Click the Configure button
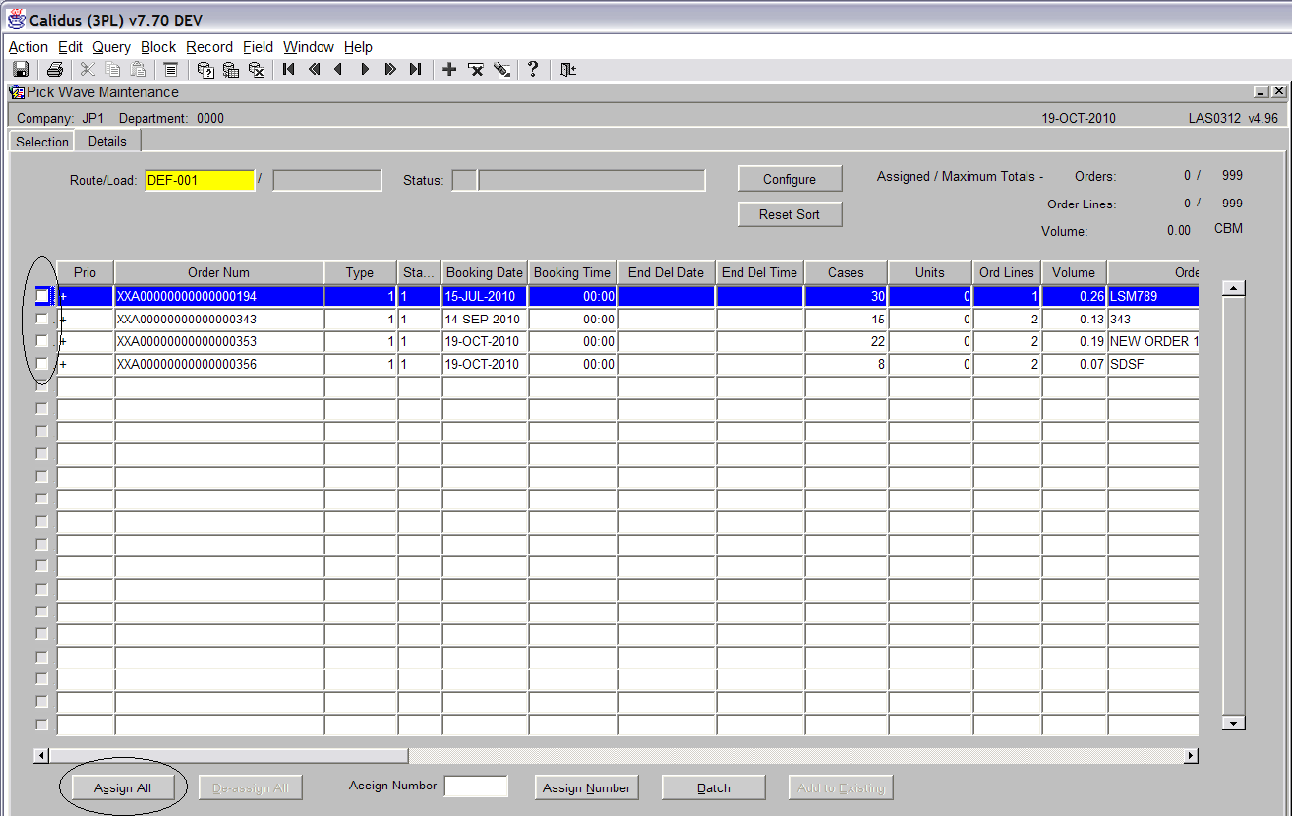This screenshot has width=1297, height=819. point(790,179)
